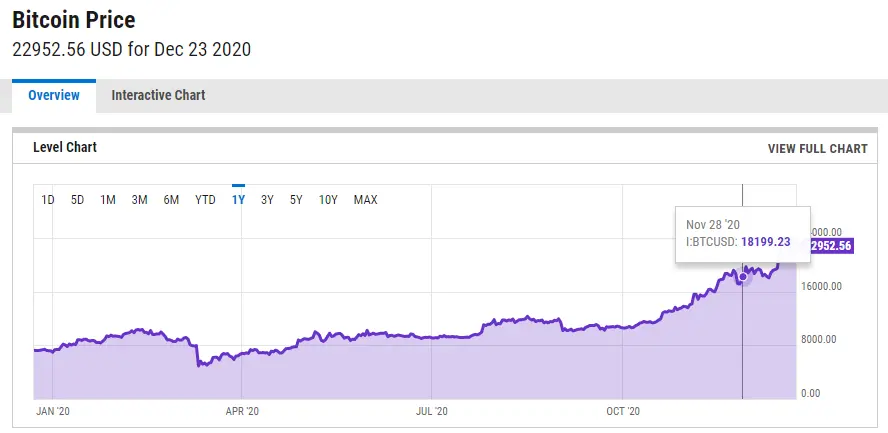Image resolution: width=888 pixels, height=433 pixels.
Task: Click the Level Chart heading
Action: [65, 147]
